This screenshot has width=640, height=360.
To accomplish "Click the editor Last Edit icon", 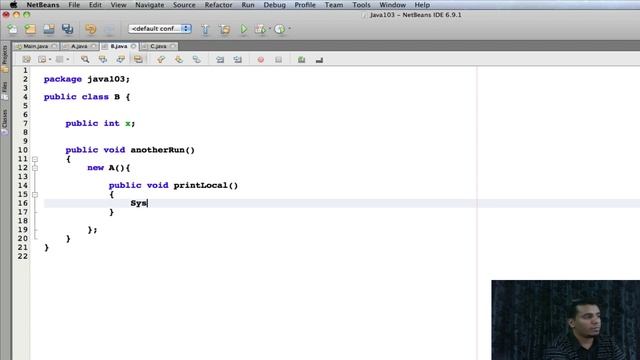I will [x=26, y=60].
